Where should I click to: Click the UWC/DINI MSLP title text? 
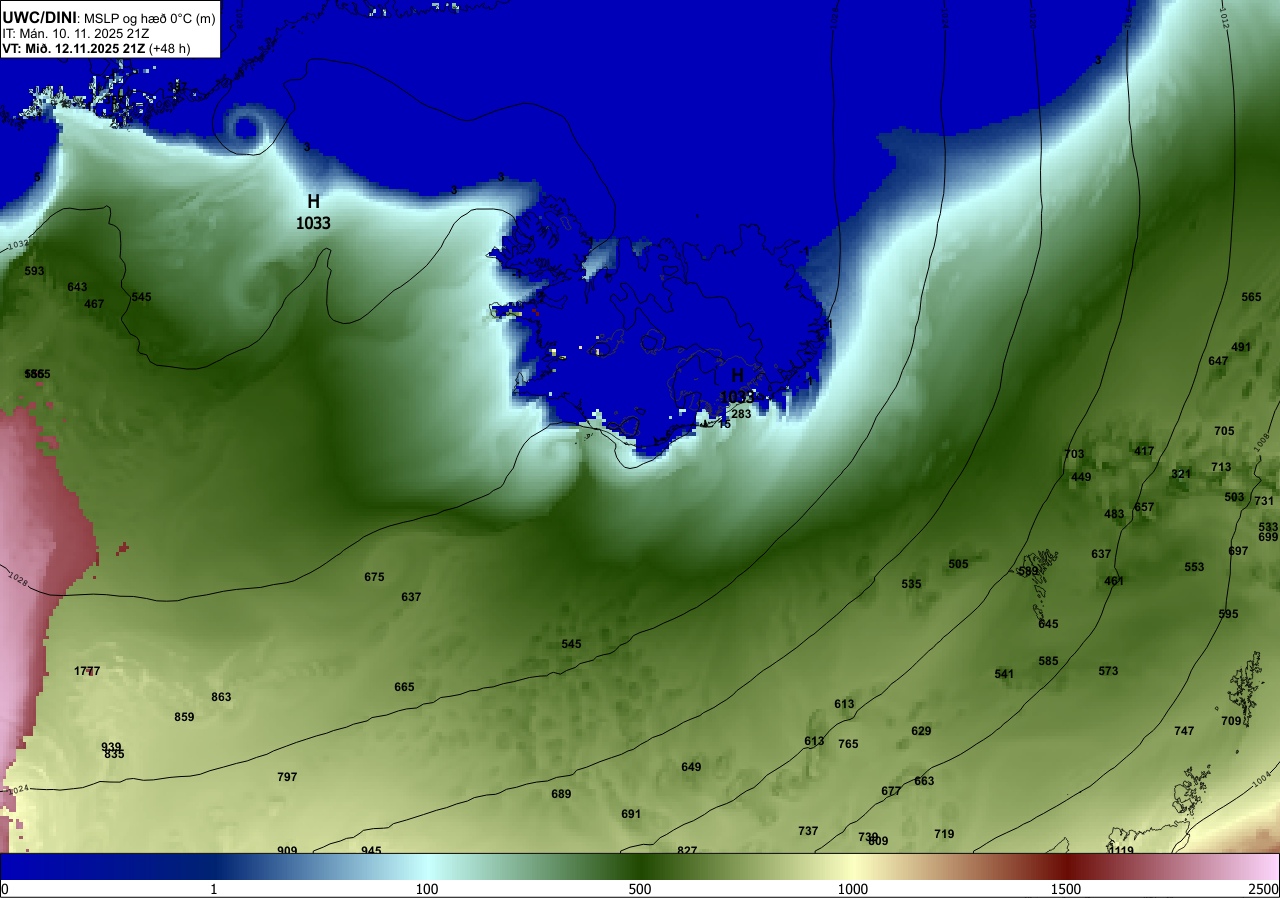click(108, 17)
